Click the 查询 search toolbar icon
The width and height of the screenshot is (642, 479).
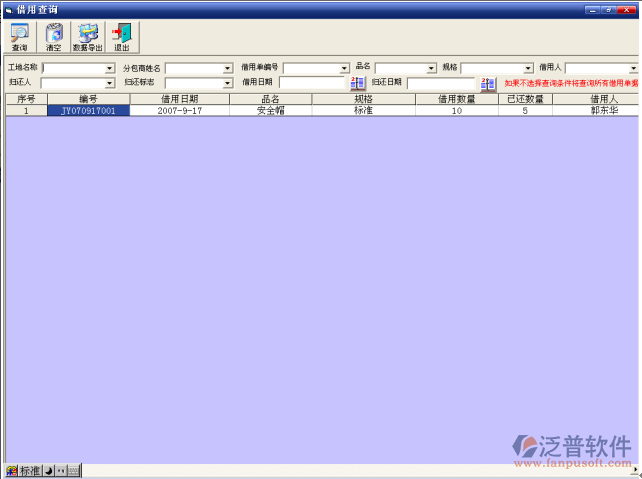point(20,37)
